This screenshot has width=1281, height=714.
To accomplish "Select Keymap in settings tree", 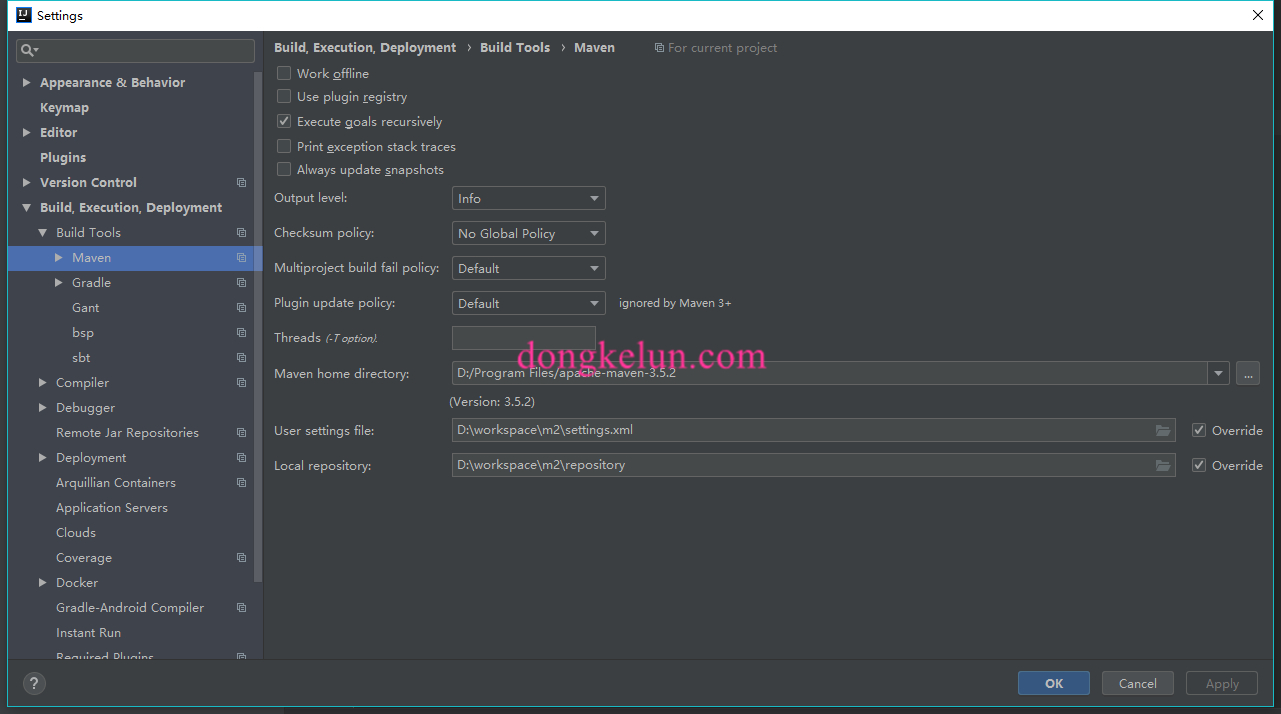I will tap(64, 108).
